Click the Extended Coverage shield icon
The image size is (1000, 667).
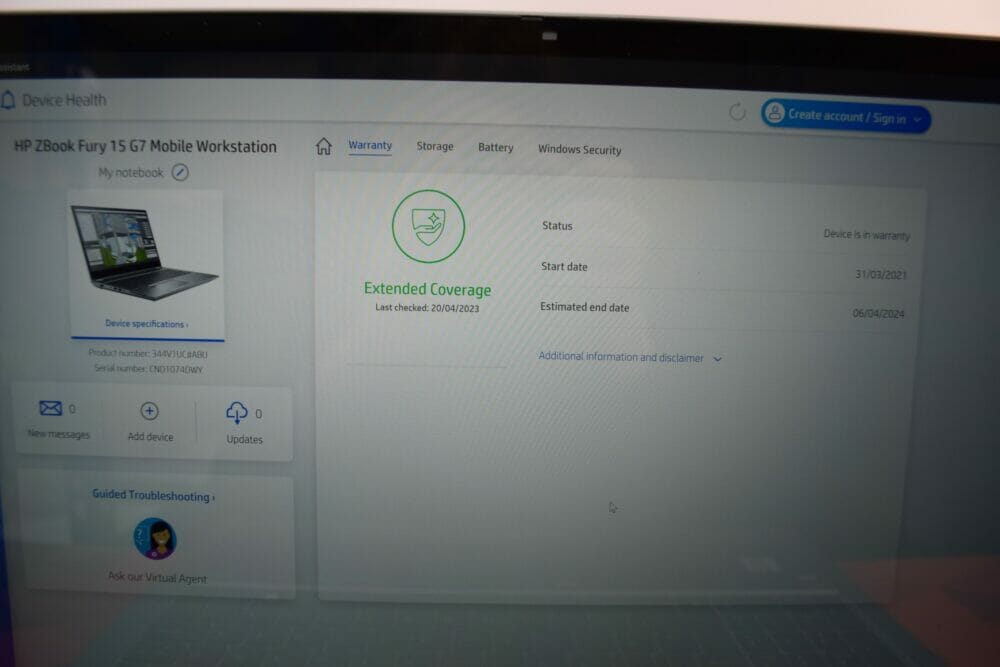428,226
